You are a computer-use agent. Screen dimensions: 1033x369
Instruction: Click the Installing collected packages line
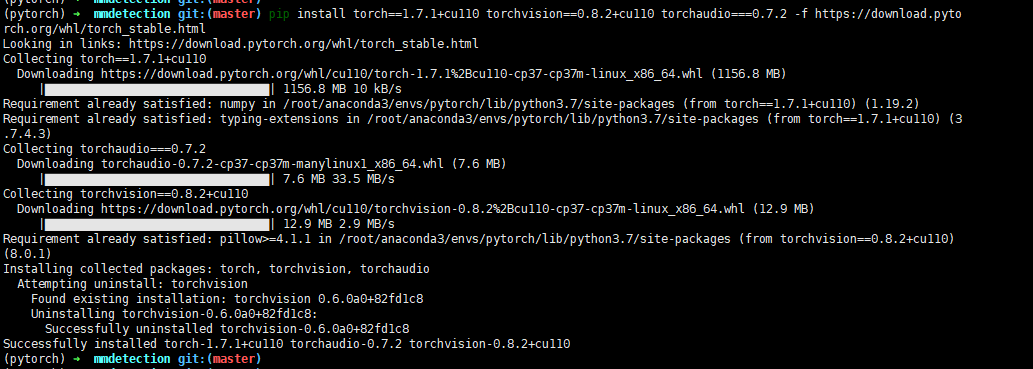click(x=216, y=269)
